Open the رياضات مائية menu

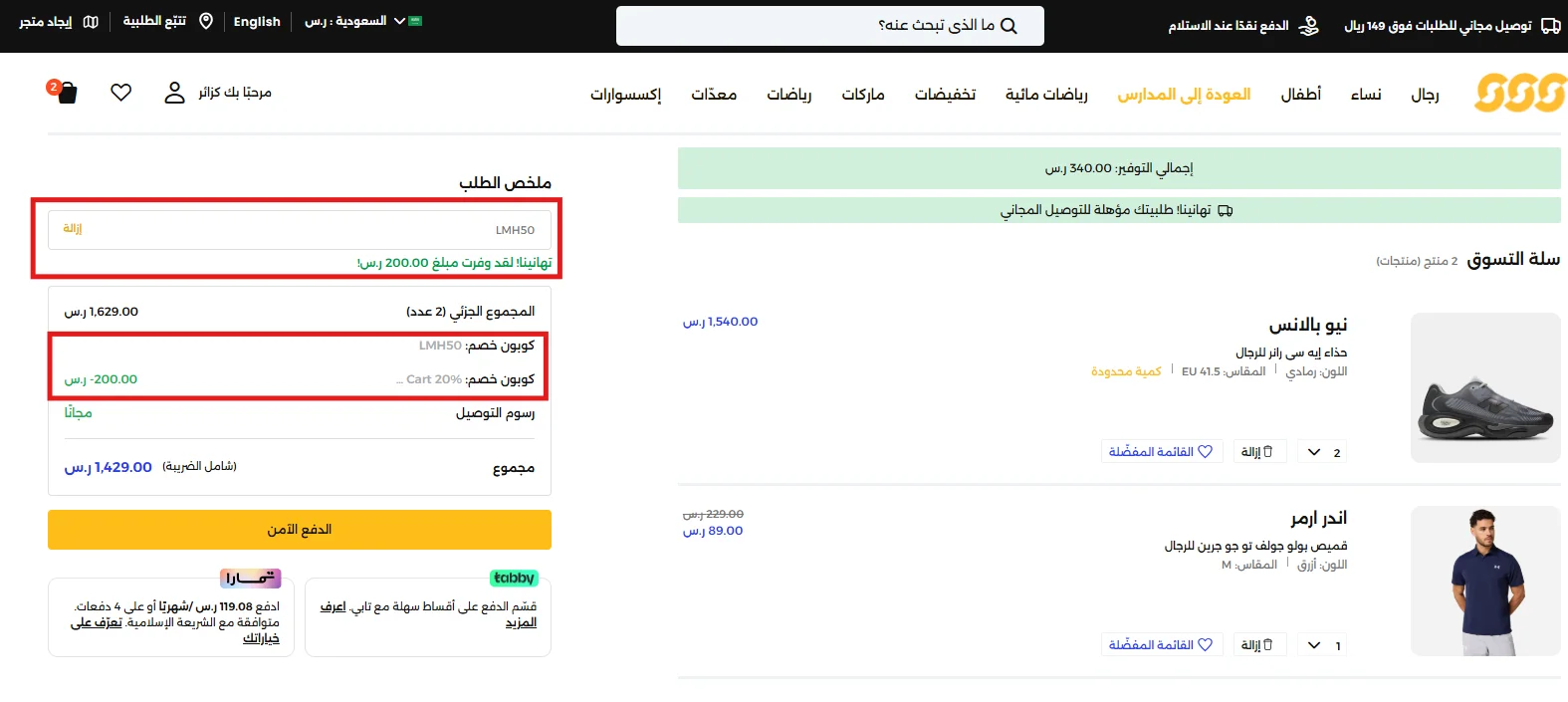point(1046,95)
